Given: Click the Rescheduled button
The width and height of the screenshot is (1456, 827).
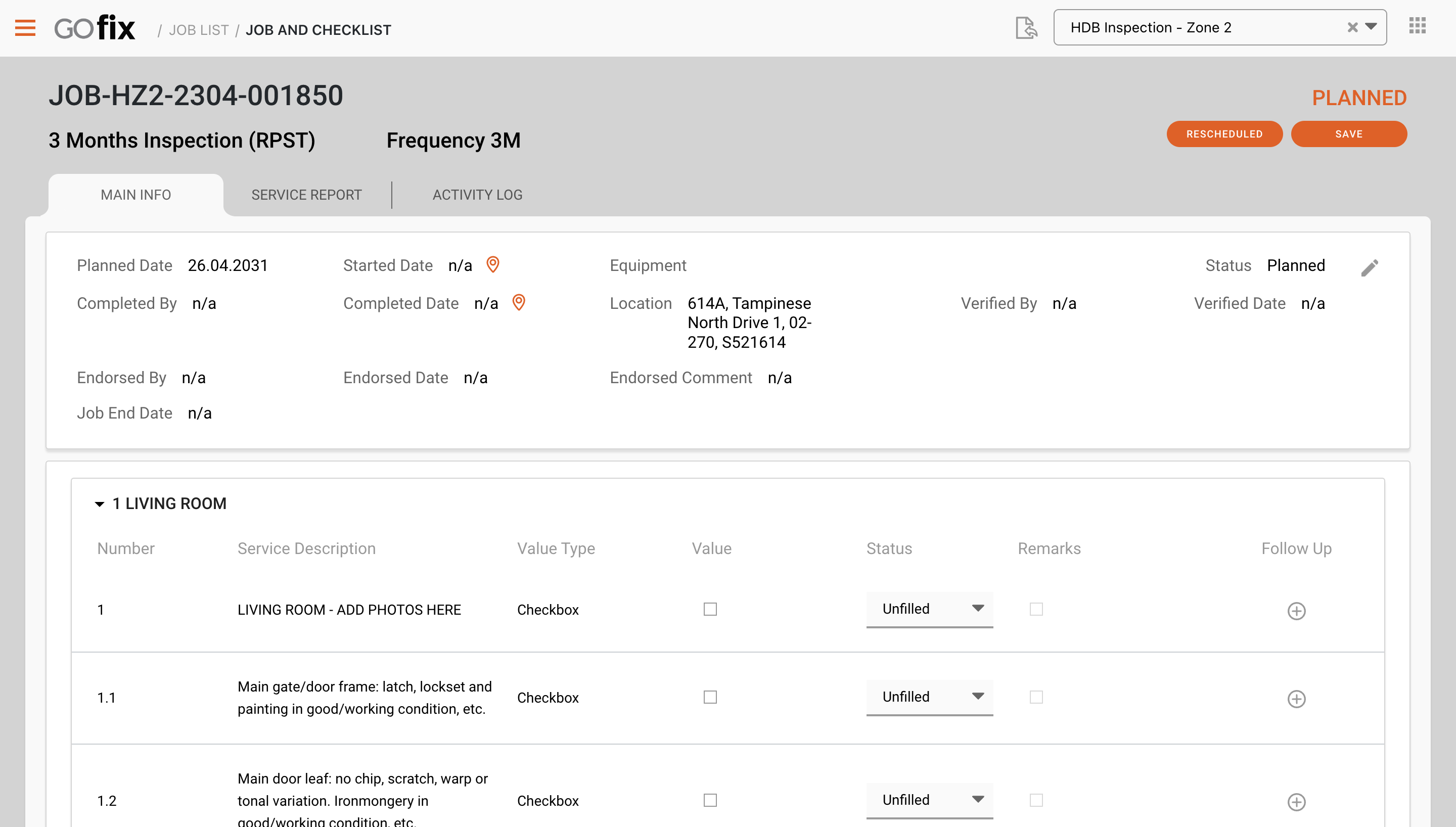Looking at the screenshot, I should point(1224,134).
